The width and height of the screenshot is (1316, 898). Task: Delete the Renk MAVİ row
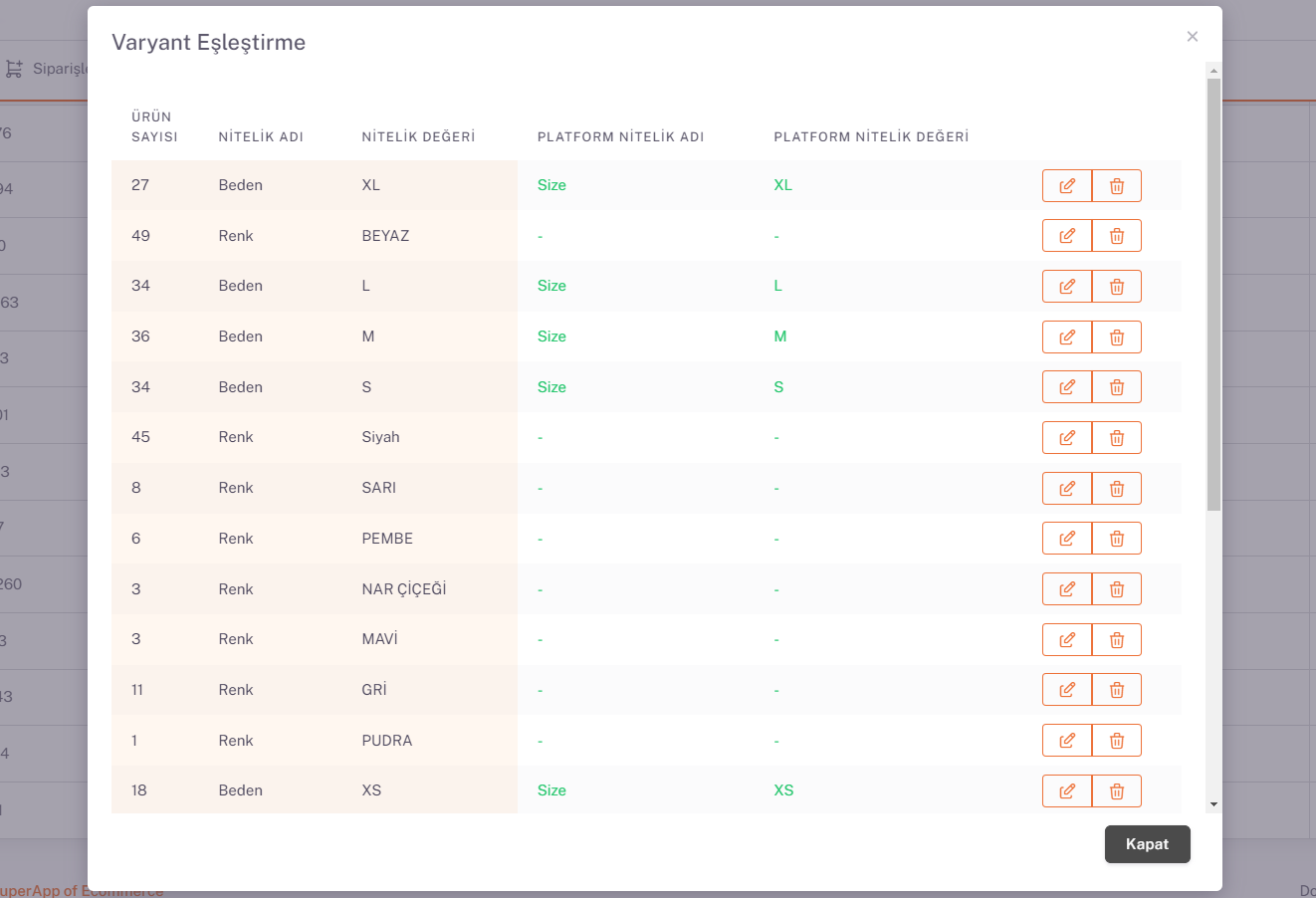click(1117, 639)
